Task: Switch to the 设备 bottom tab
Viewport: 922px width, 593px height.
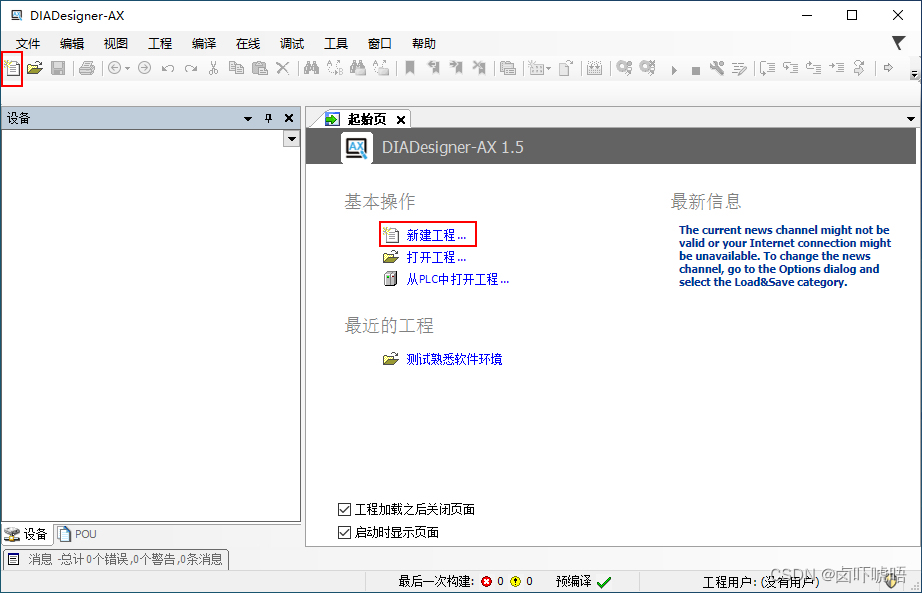Action: (26, 534)
